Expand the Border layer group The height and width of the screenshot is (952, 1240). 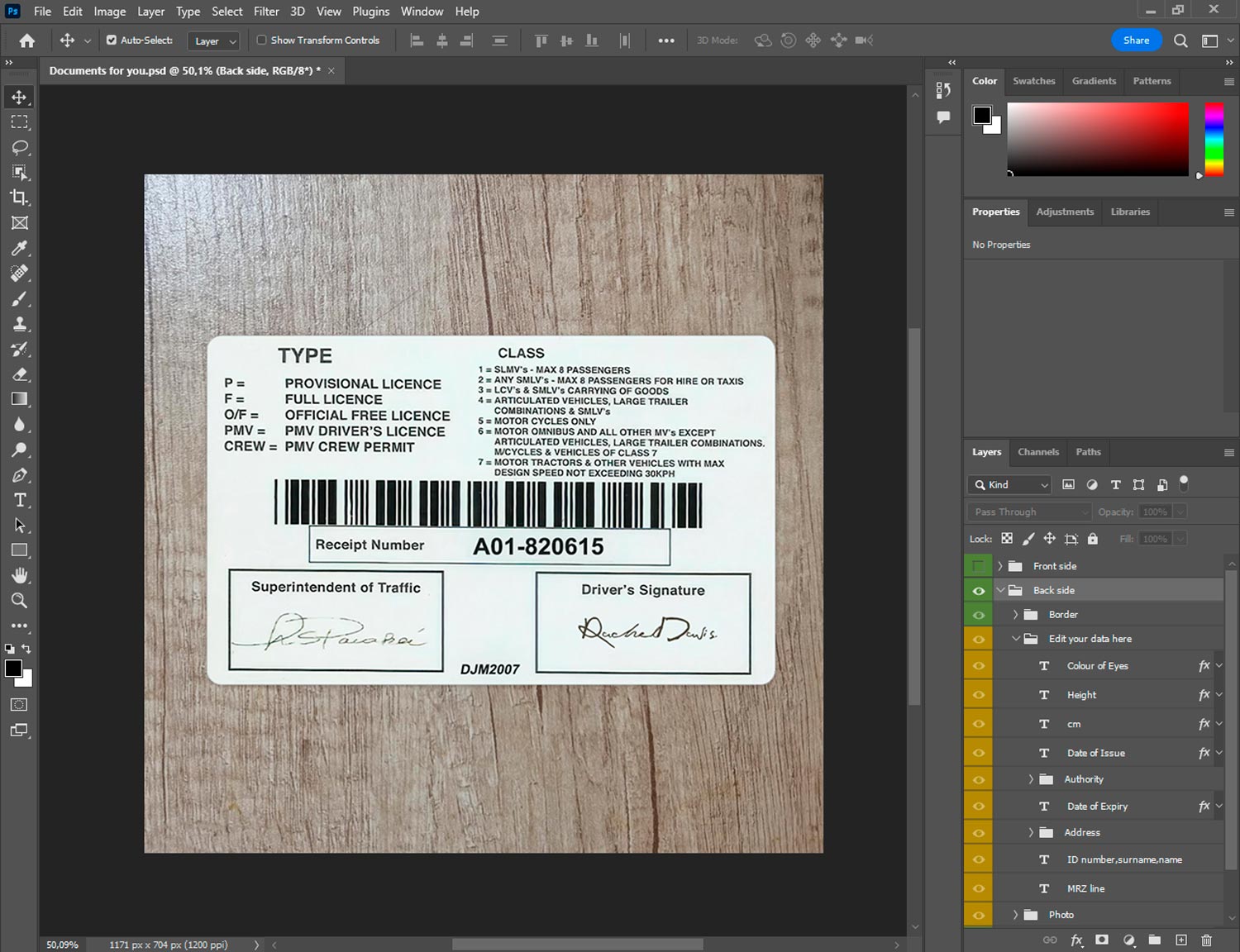tap(1015, 615)
